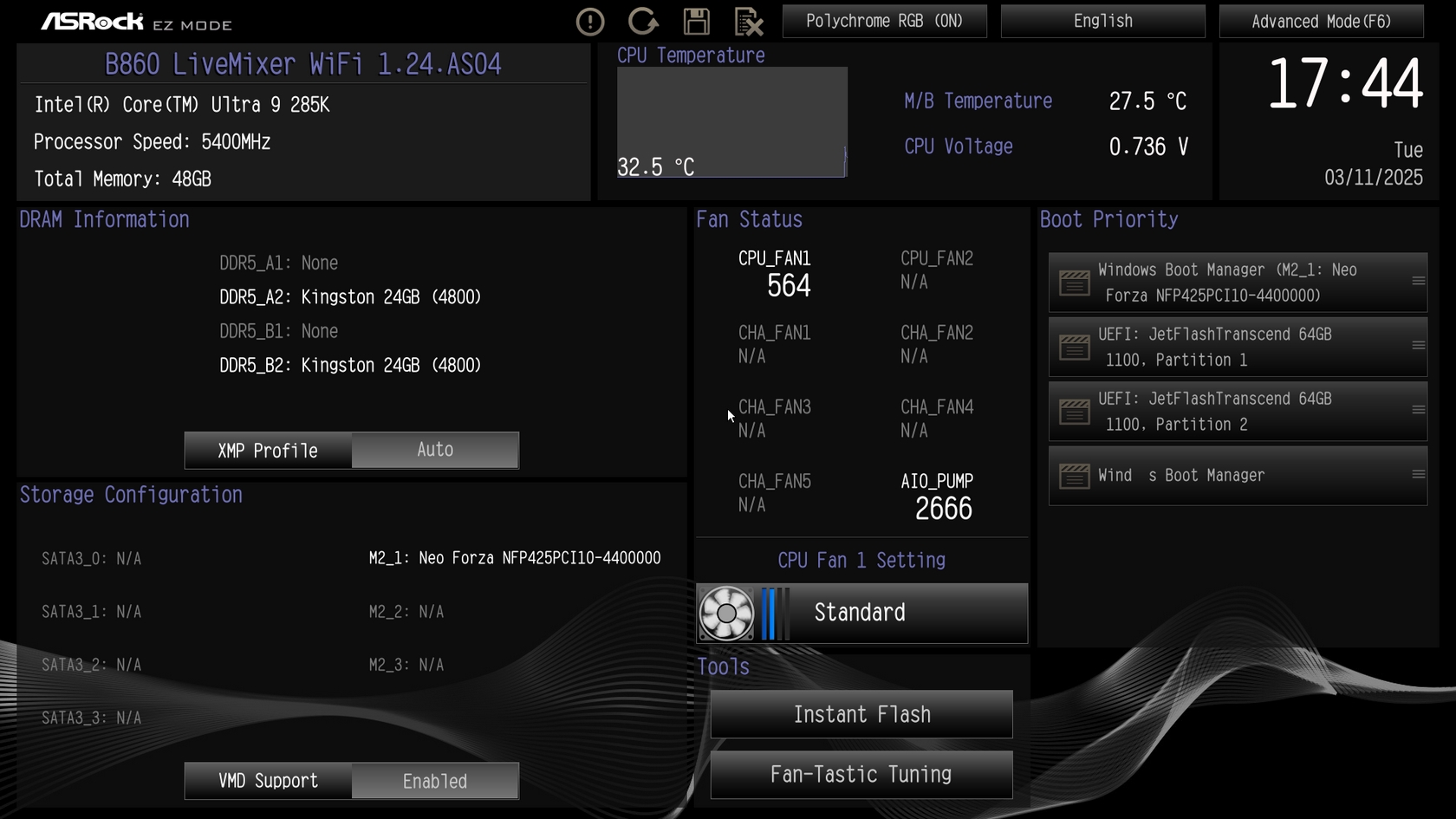Click the SATA3_1: N/A entry

point(92,612)
